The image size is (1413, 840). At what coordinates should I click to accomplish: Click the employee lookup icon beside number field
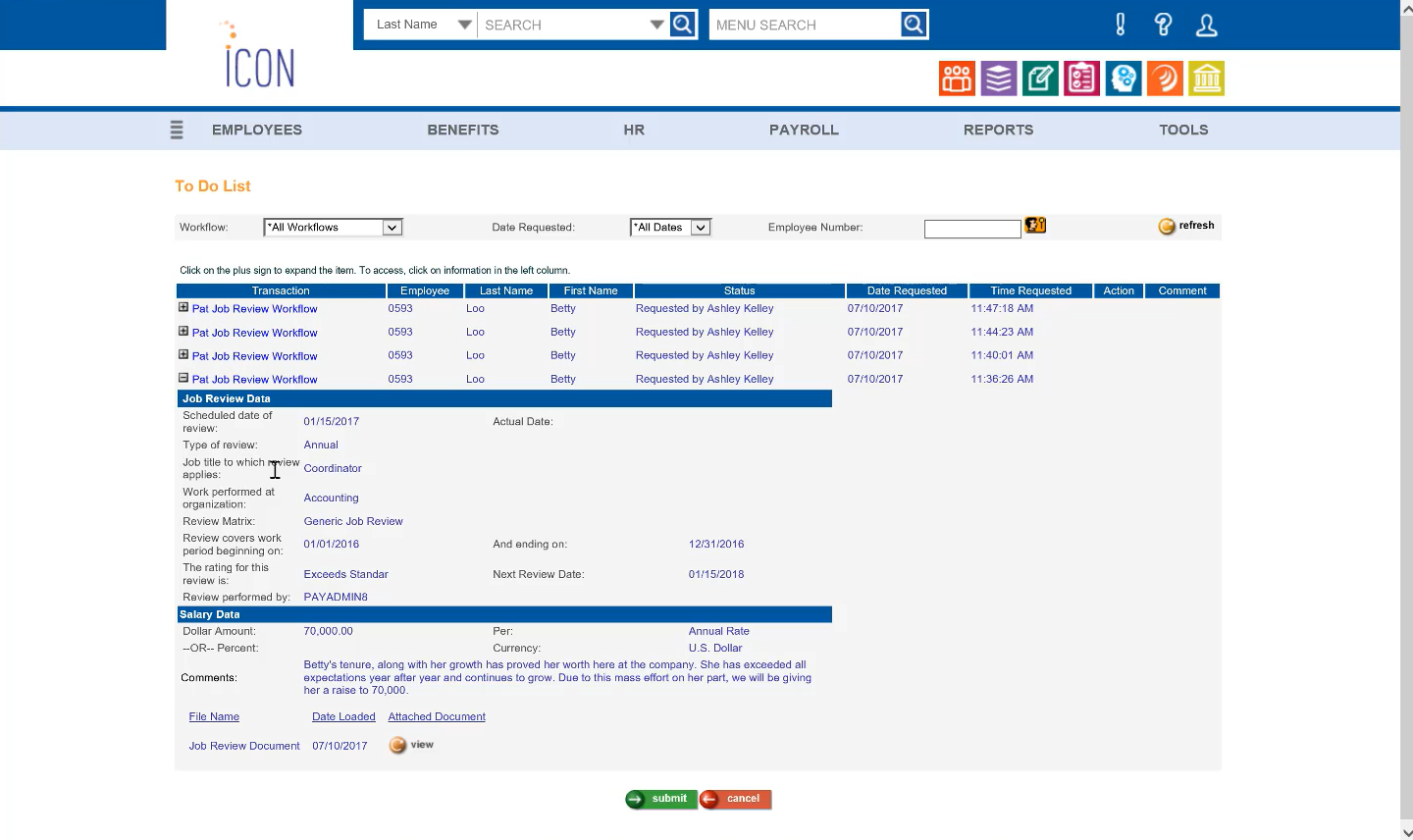pyautogui.click(x=1035, y=226)
